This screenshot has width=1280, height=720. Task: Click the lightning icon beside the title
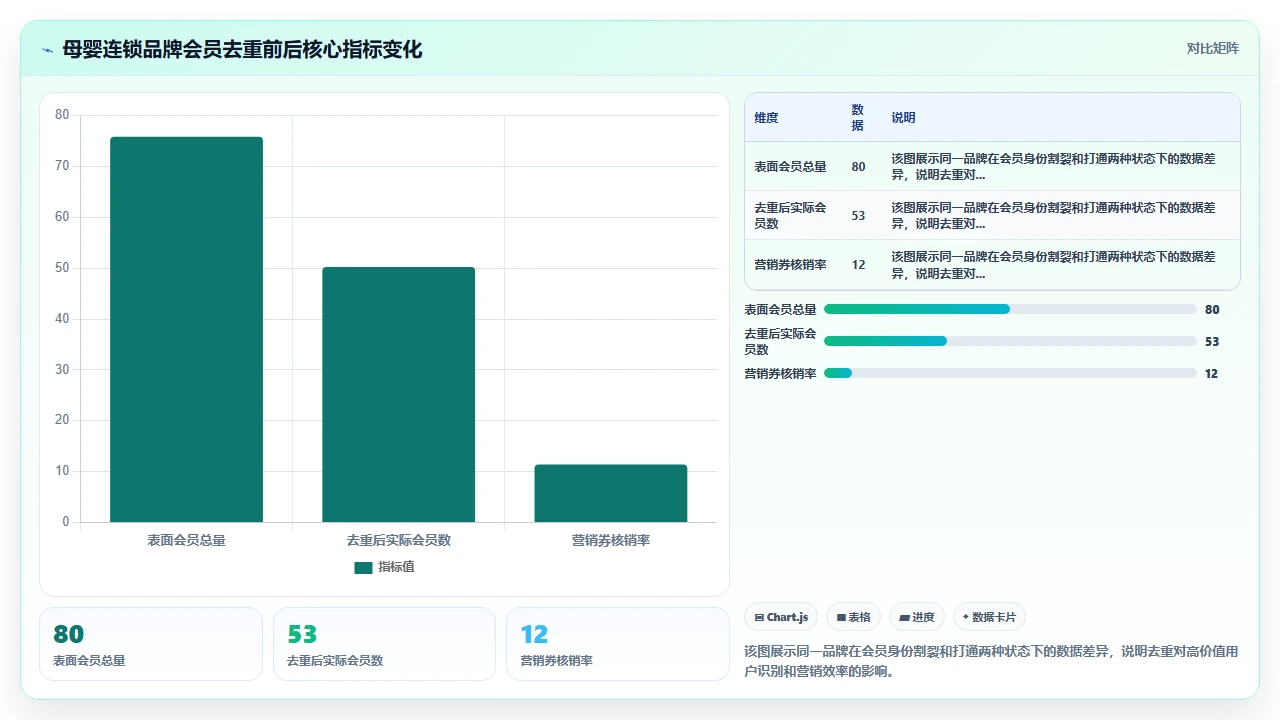(48, 50)
